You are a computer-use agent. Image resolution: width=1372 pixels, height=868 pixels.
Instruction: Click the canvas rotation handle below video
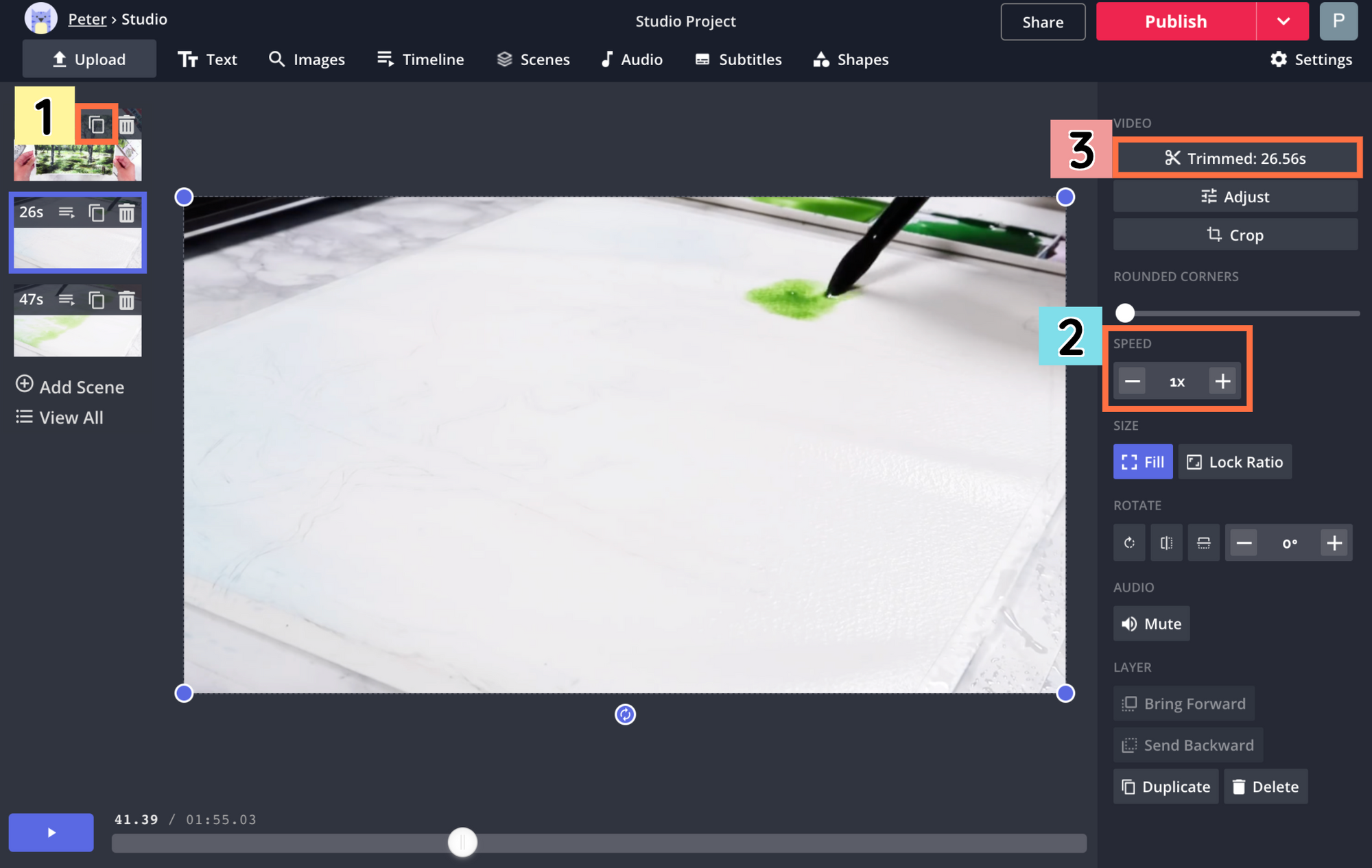tap(625, 714)
